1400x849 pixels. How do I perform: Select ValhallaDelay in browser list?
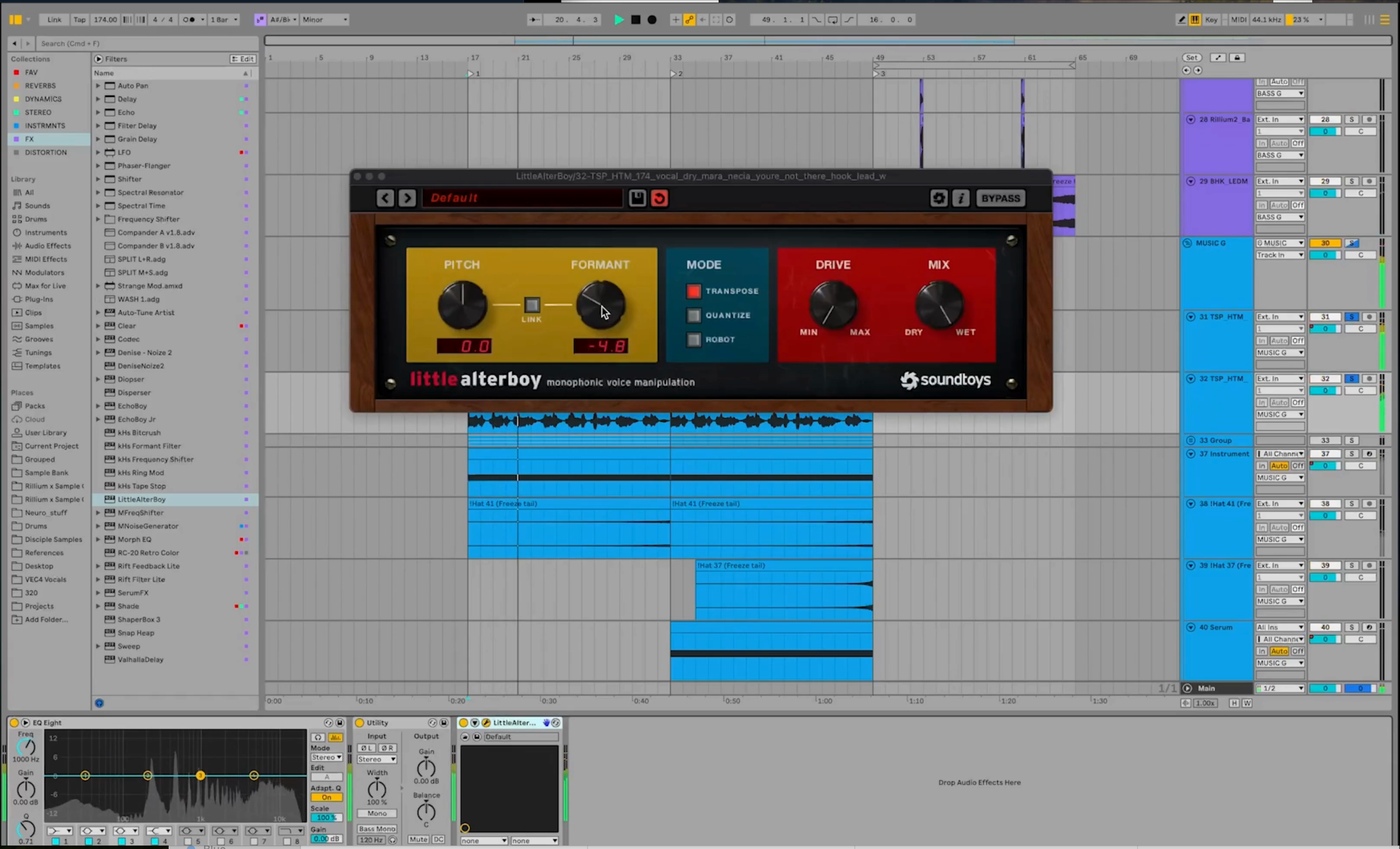click(175, 659)
